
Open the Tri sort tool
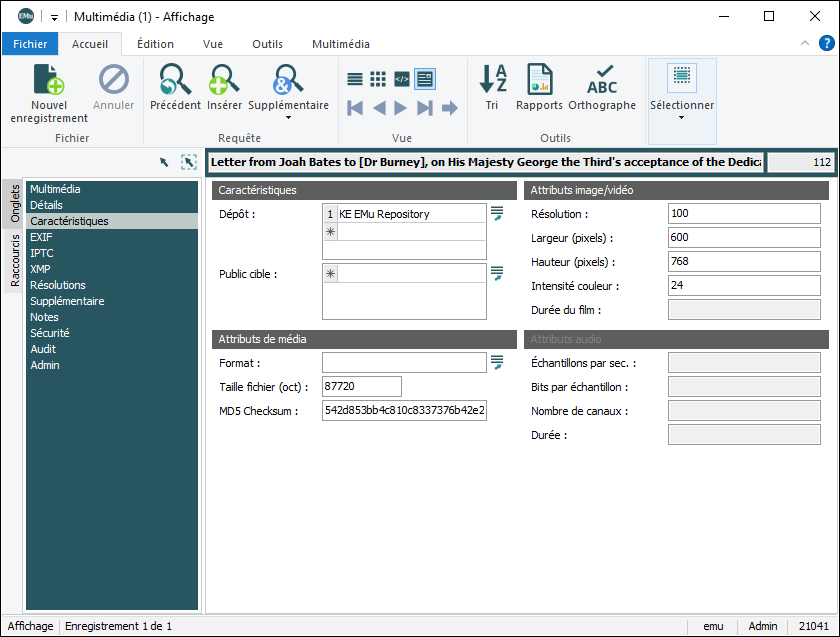pos(492,80)
